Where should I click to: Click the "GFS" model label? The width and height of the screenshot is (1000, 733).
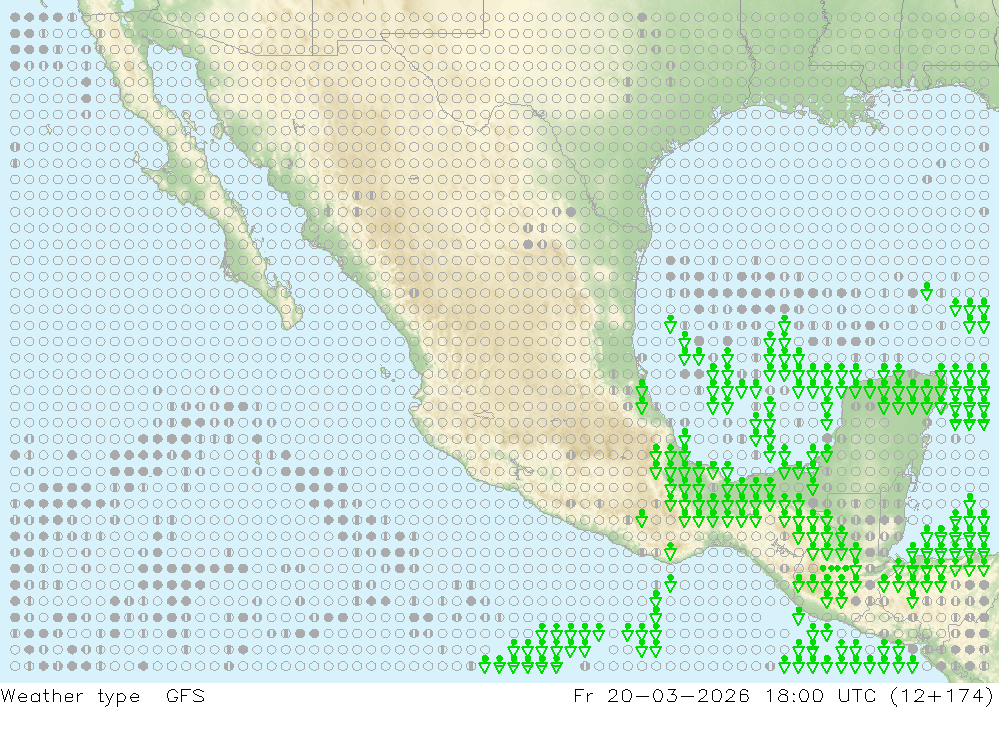tap(186, 695)
